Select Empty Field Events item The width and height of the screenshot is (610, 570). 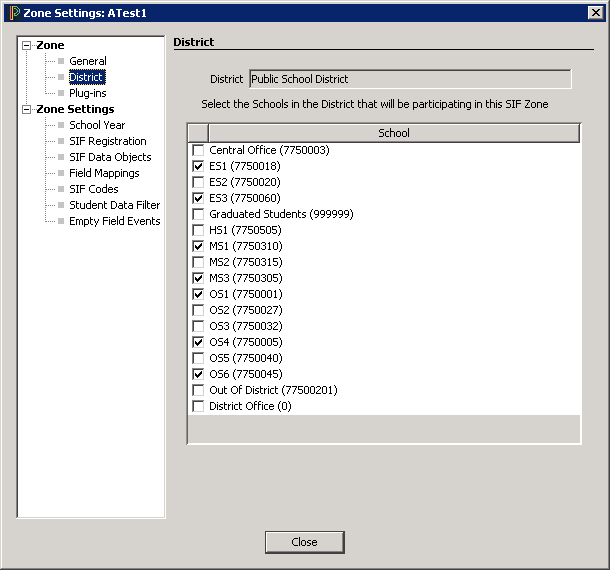coord(114,221)
